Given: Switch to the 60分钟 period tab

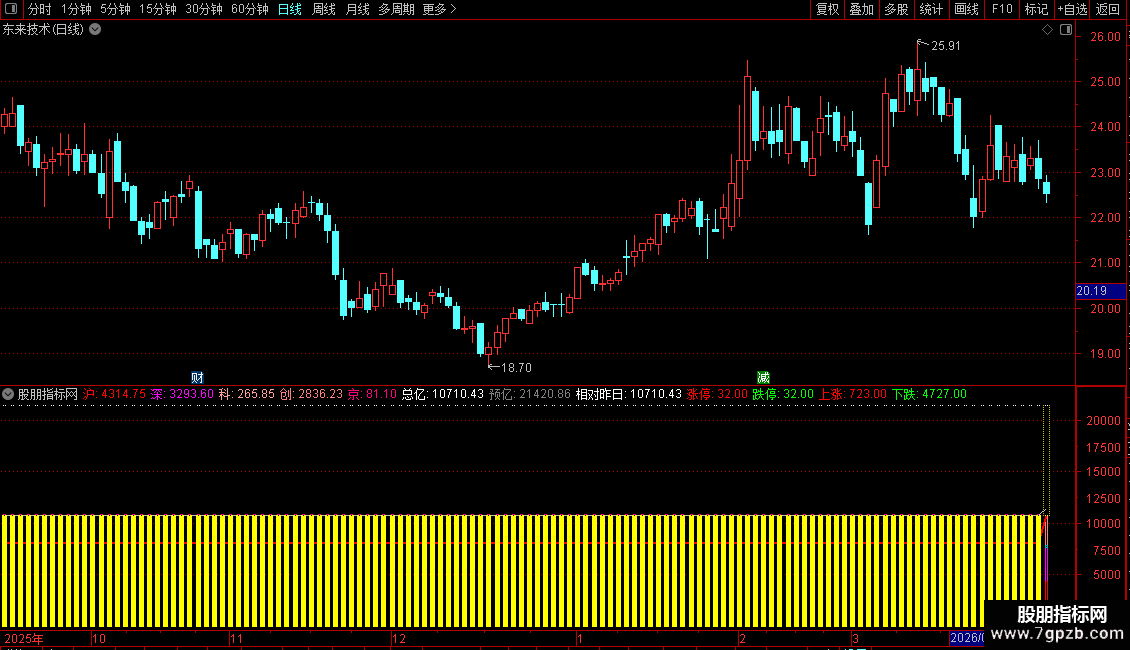Looking at the screenshot, I should click(249, 9).
